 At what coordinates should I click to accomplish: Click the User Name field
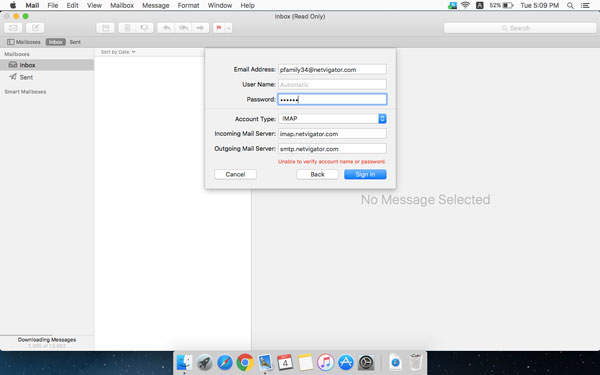coord(332,85)
